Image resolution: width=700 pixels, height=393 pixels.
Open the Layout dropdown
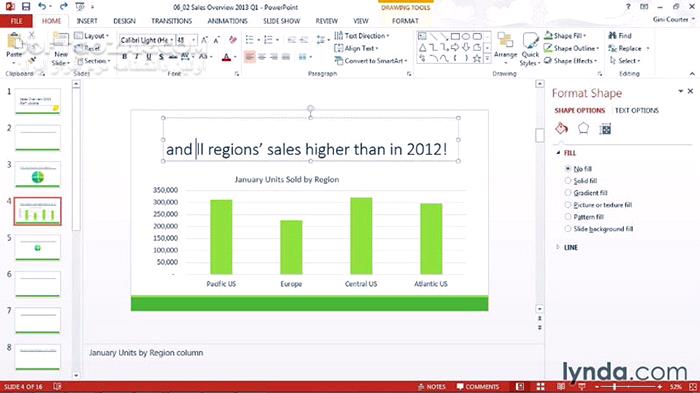pos(92,36)
